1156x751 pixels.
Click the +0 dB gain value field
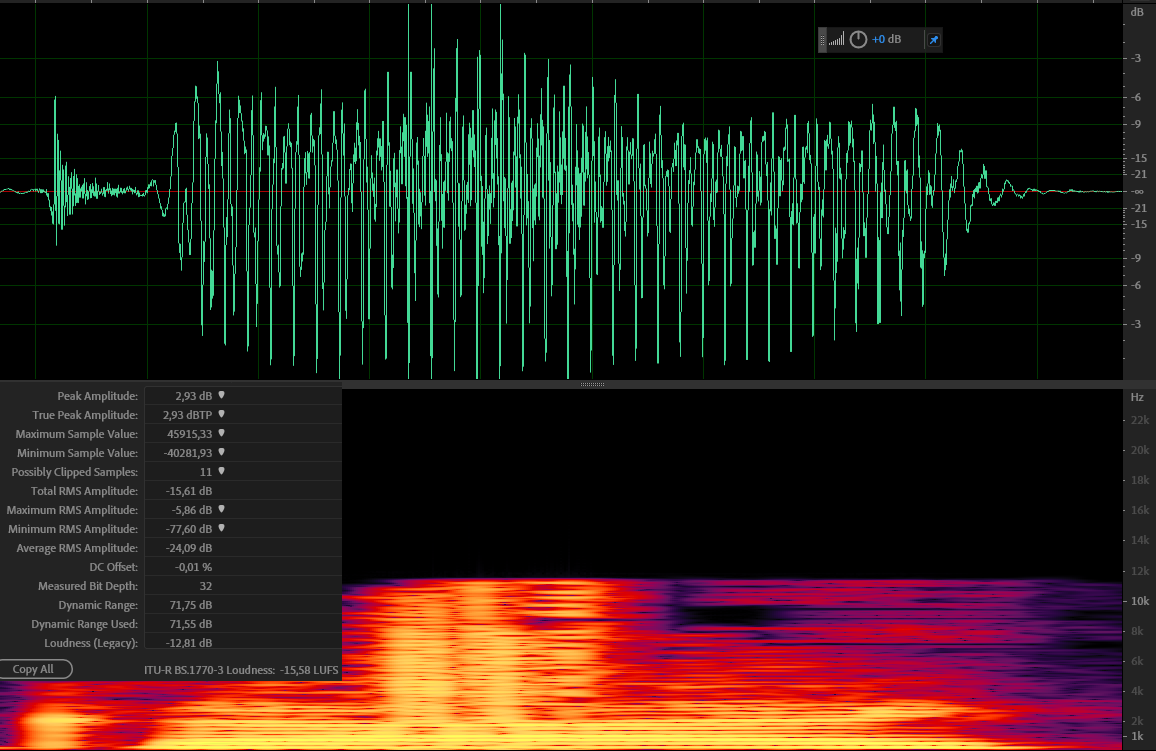point(886,40)
